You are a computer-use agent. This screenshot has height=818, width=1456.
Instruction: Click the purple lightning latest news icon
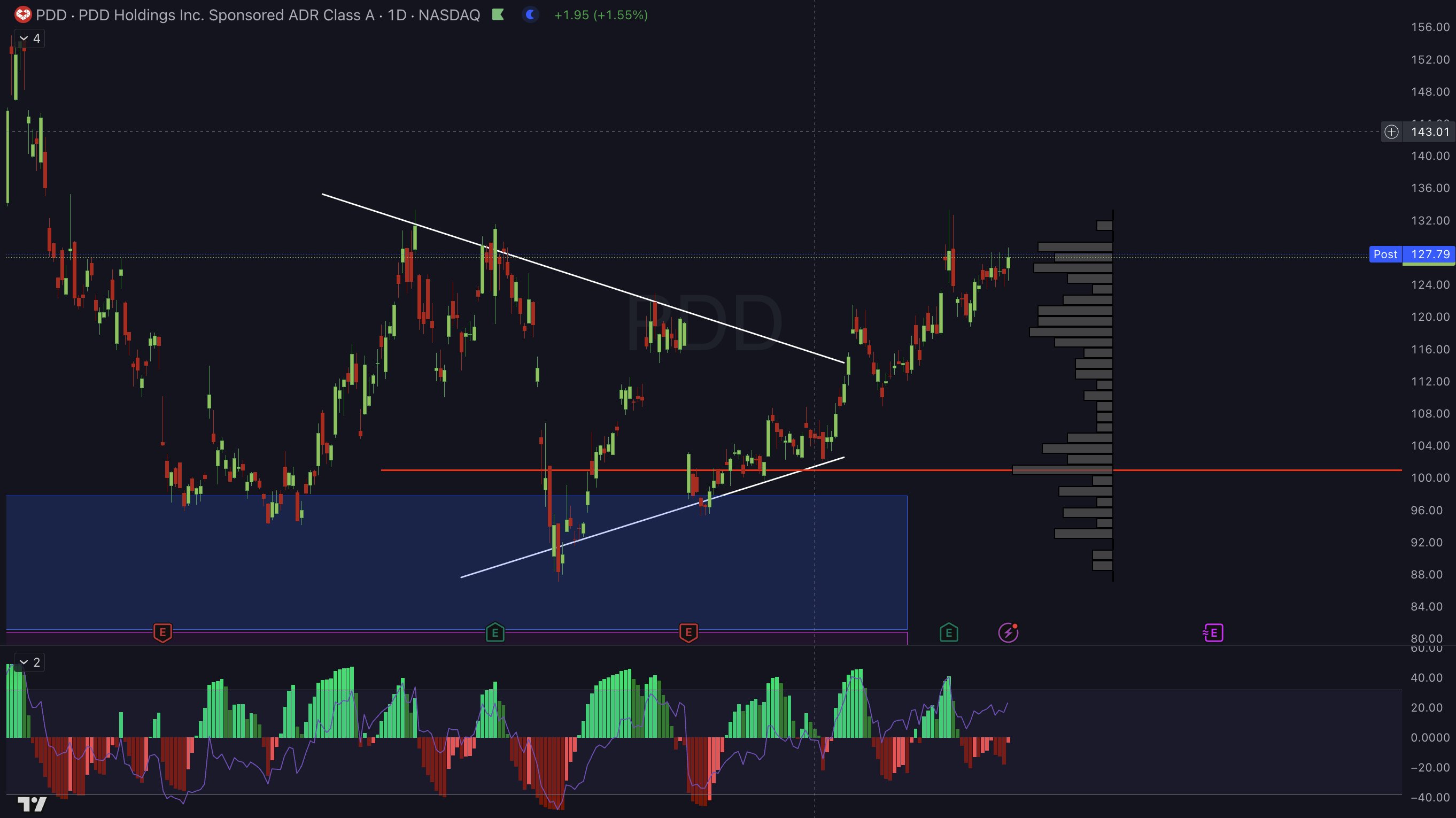(x=1008, y=632)
